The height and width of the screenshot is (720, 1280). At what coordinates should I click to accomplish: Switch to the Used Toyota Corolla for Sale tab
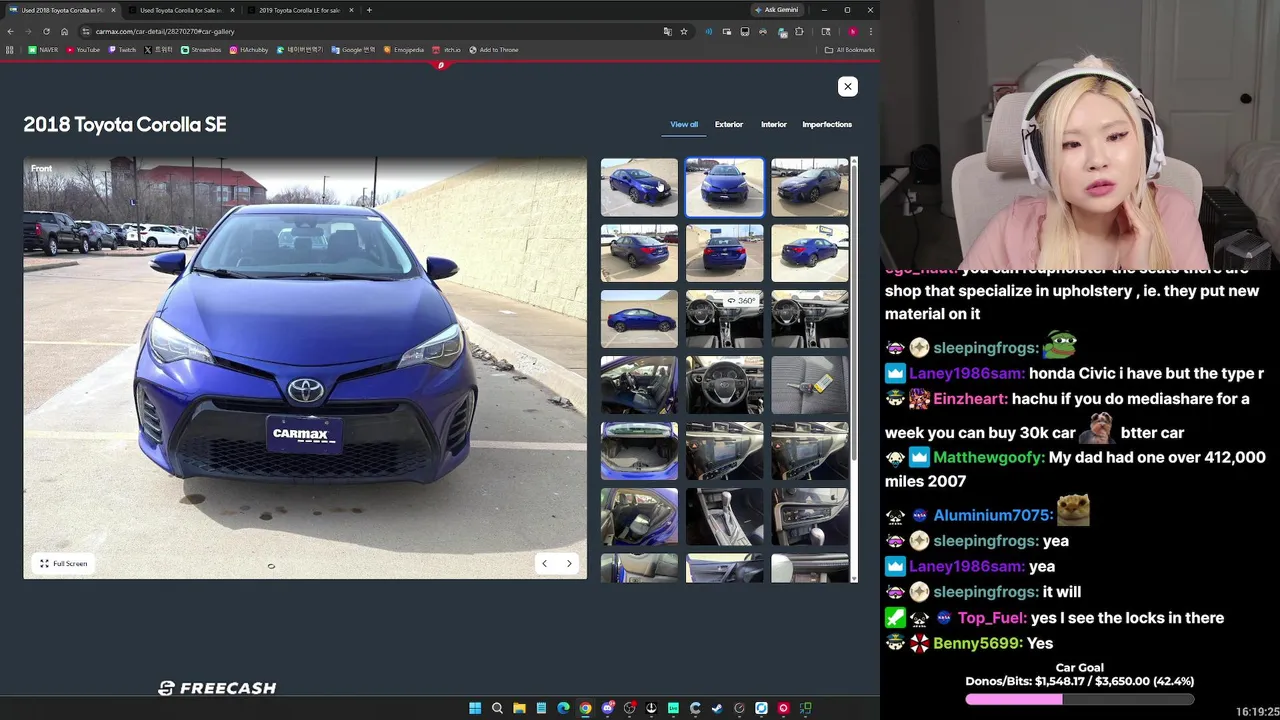click(x=180, y=10)
